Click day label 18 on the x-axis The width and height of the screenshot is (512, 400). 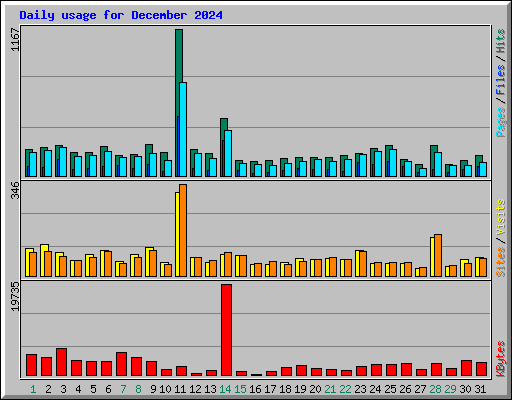tap(285, 389)
